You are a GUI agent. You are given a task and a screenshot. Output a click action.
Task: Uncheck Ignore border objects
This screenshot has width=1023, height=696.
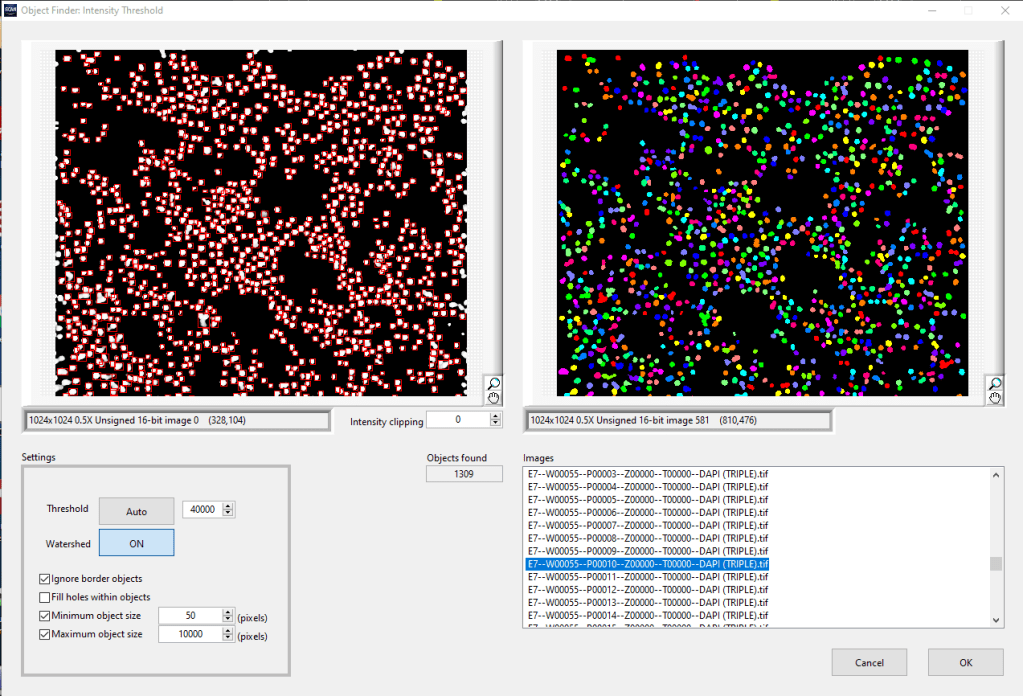(x=45, y=579)
